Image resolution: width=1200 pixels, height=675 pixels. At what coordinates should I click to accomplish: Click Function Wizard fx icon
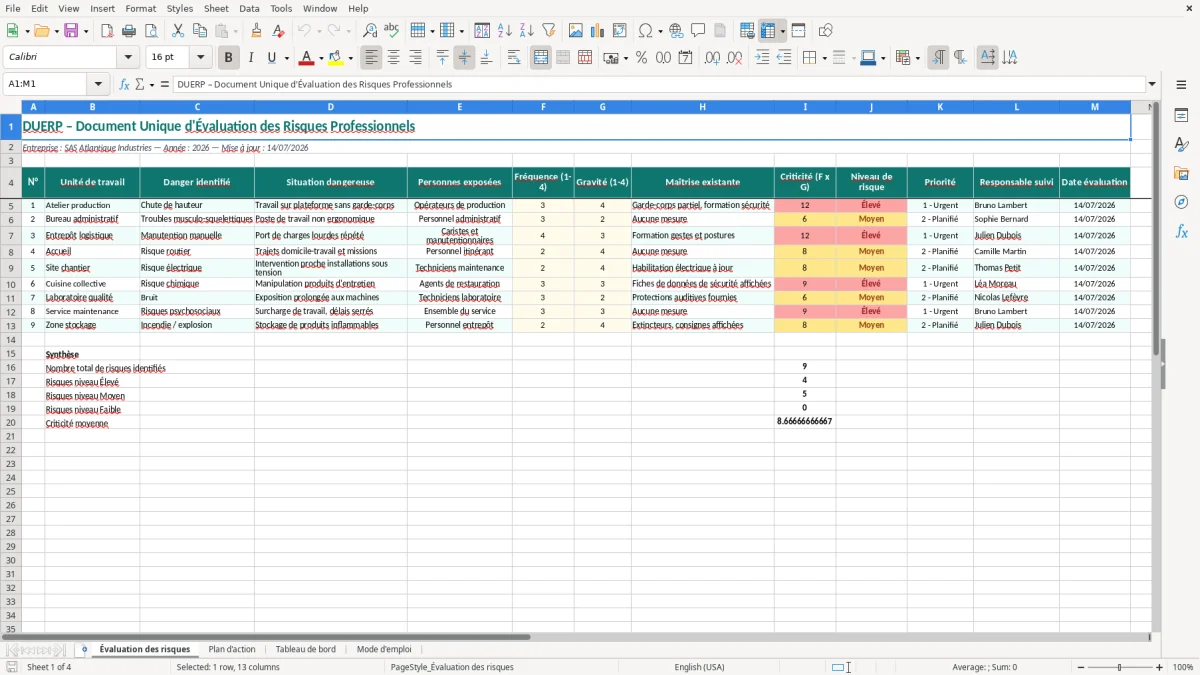tap(125, 84)
